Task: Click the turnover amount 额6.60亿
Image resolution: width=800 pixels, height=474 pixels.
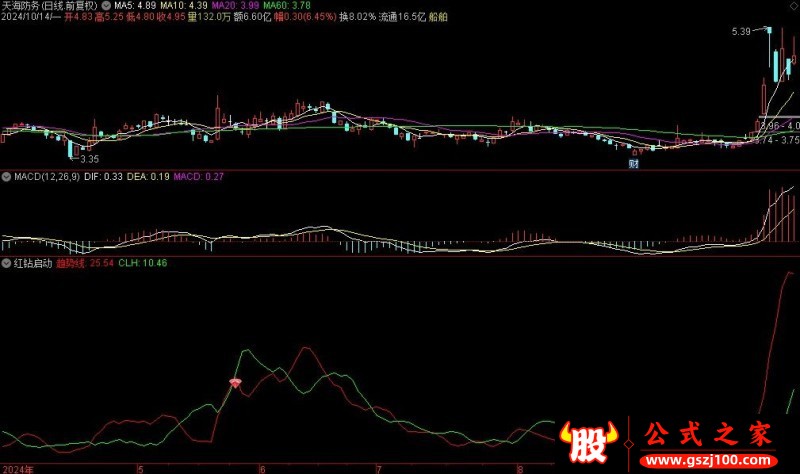Action: click(x=252, y=17)
